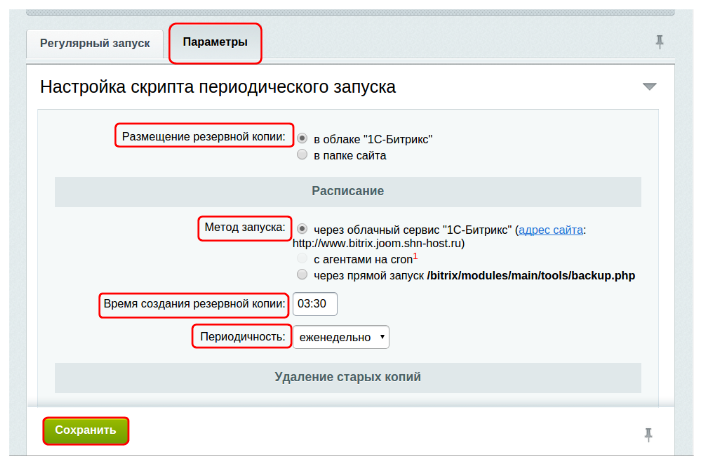Open the Периодичность dropdown set to еженедельно

[341, 337]
